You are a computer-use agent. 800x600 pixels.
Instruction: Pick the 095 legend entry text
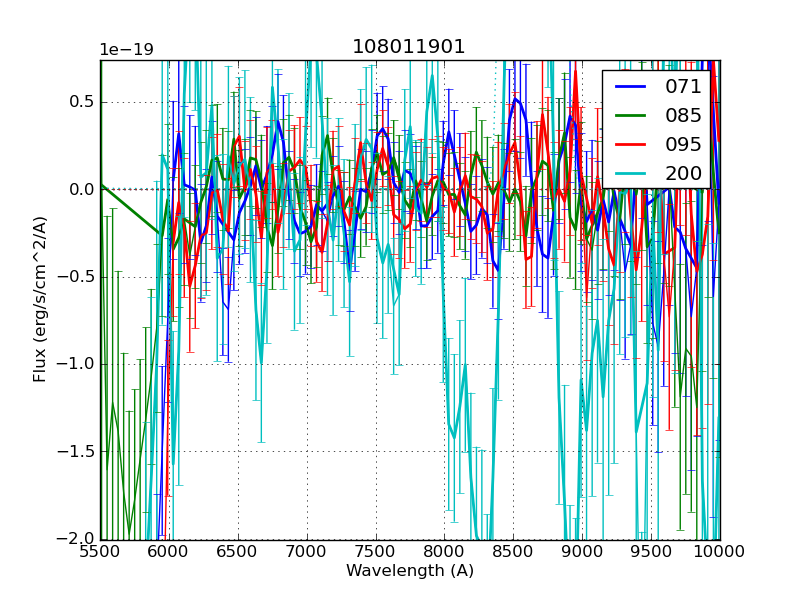coord(683,144)
